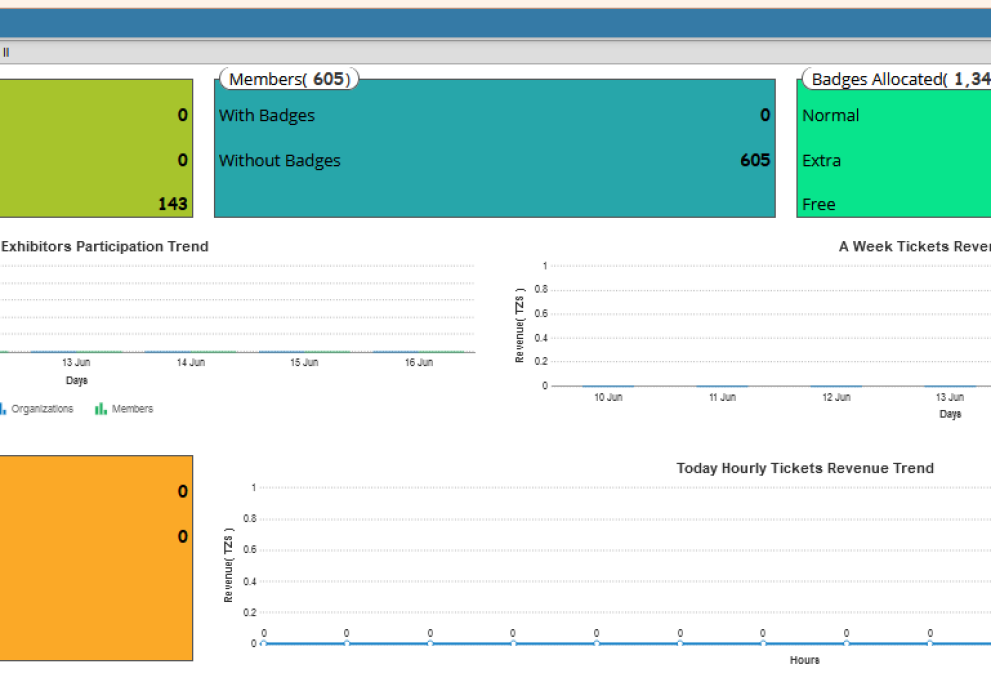Image resolution: width=991 pixels, height=700 pixels.
Task: Click the first data point on hourly revenue line
Action: point(264,643)
